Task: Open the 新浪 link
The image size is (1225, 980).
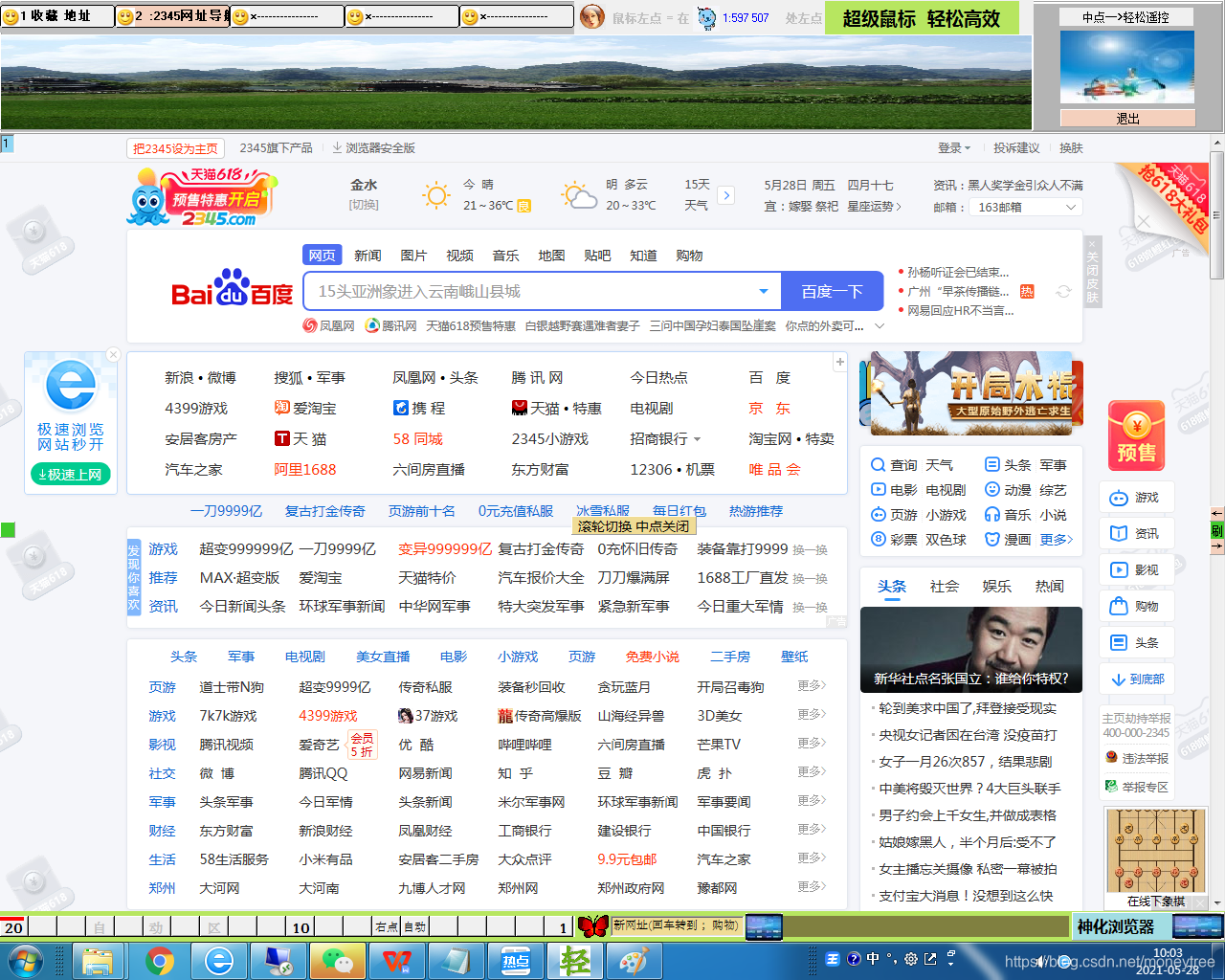Action: click(x=179, y=378)
